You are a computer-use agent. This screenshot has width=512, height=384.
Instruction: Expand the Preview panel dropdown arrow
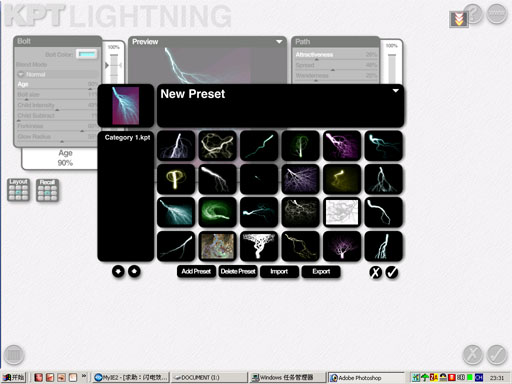[279, 42]
